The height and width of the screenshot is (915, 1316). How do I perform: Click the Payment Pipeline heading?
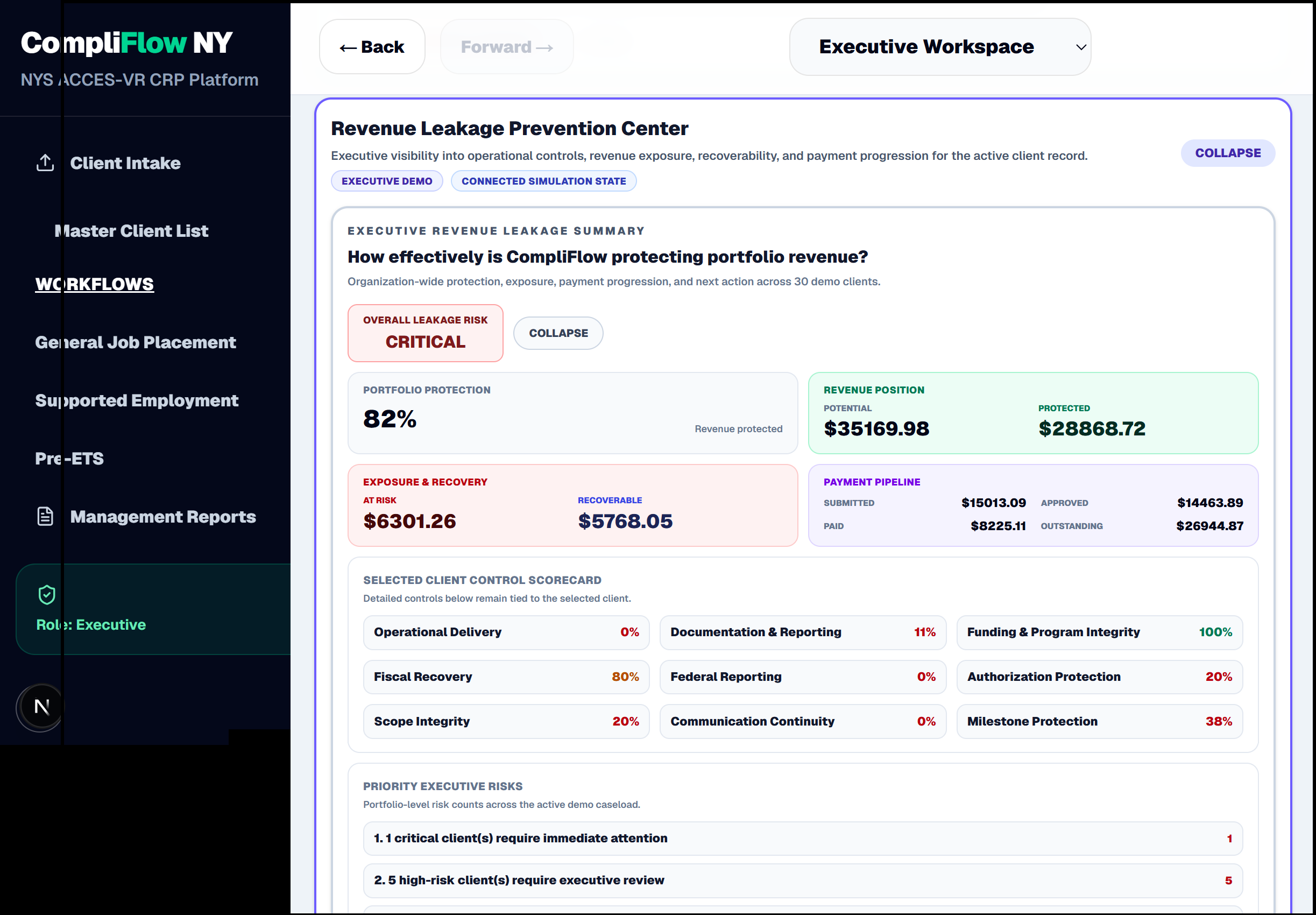pos(872,482)
